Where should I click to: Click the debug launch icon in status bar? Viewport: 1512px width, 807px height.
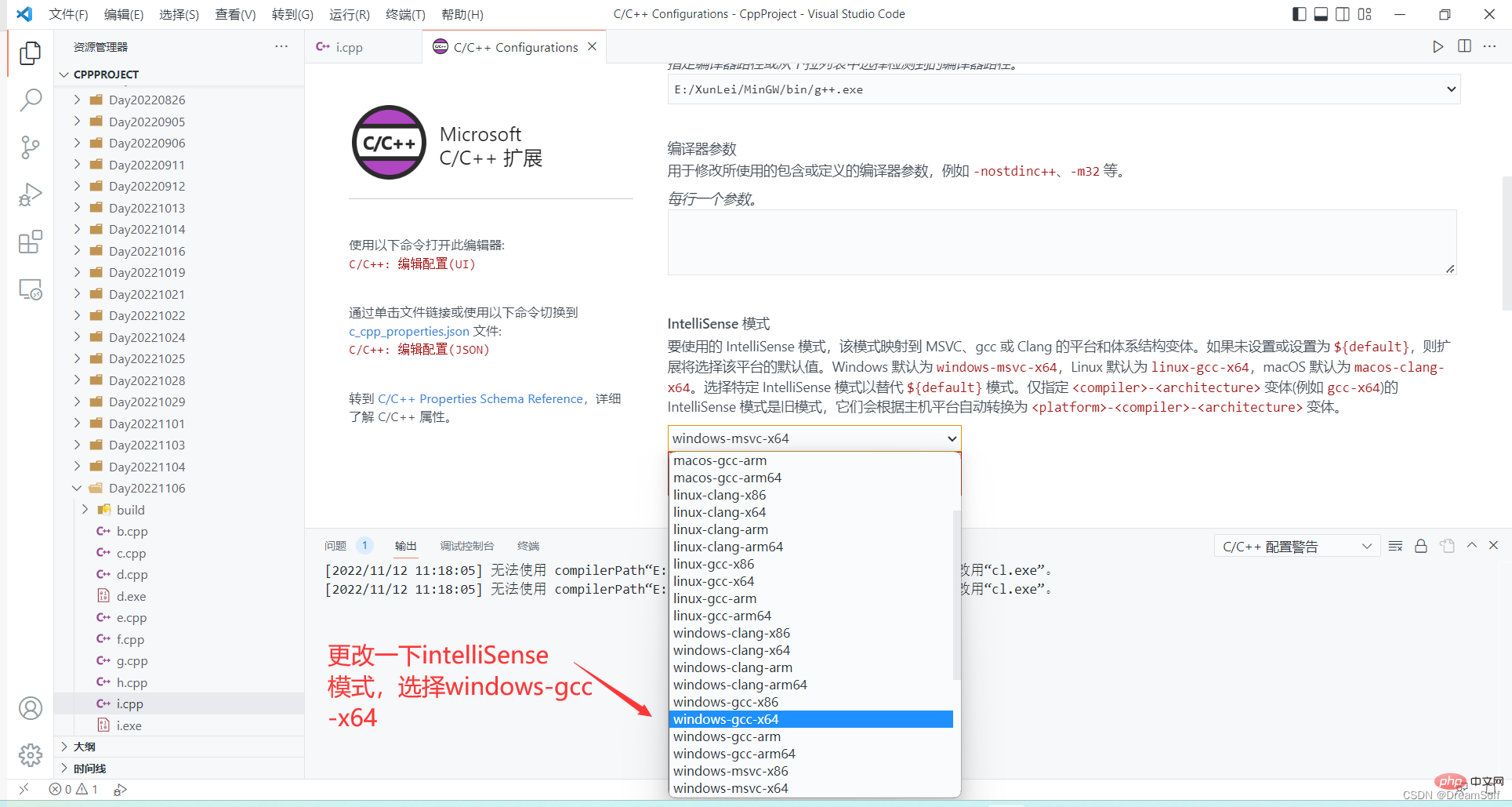tap(120, 790)
